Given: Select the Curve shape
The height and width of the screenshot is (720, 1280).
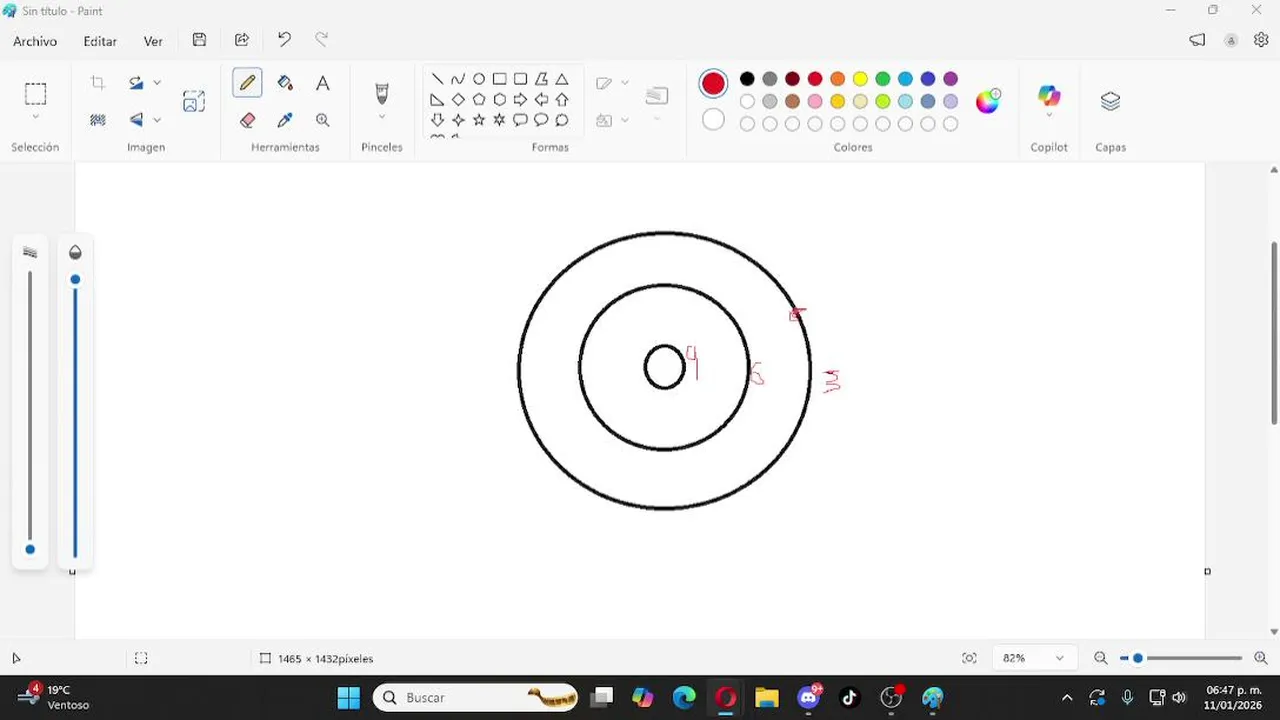Looking at the screenshot, I should point(458,79).
